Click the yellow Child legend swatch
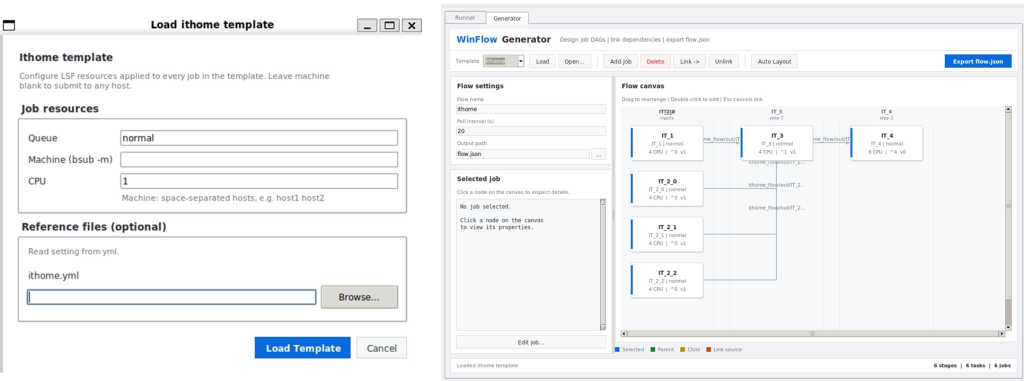 [x=682, y=350]
